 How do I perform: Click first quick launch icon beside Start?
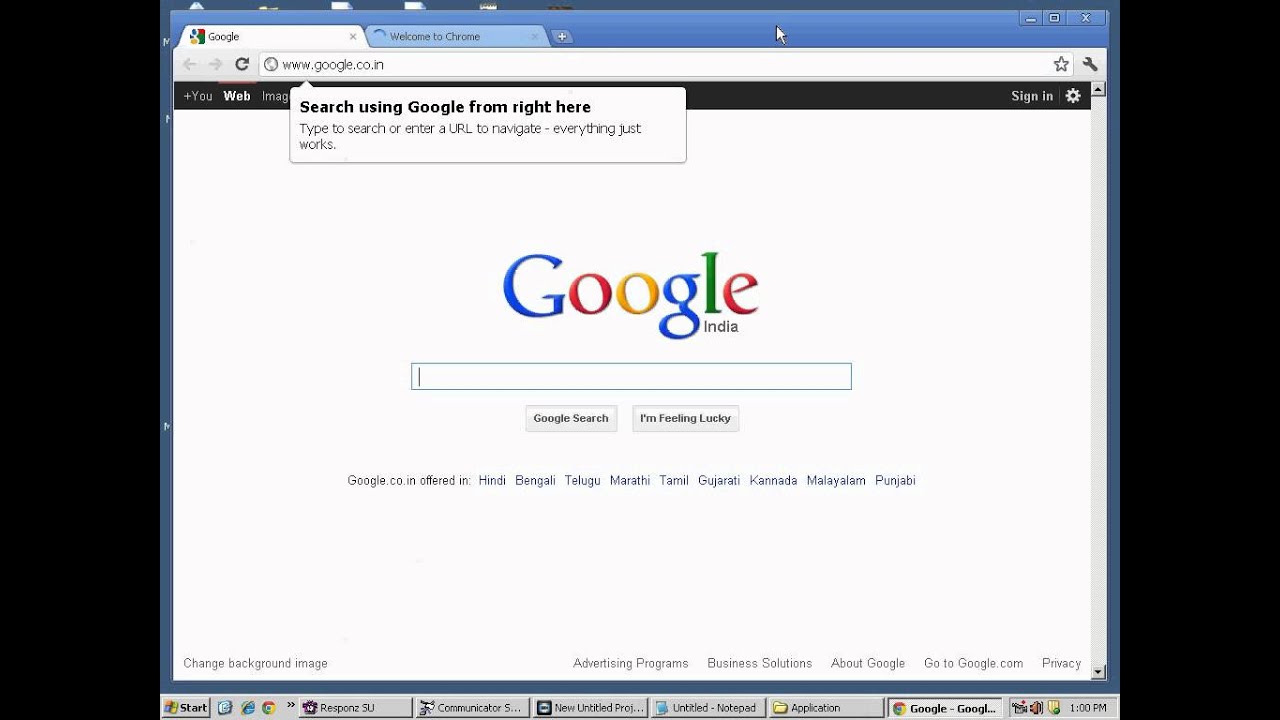tap(225, 707)
